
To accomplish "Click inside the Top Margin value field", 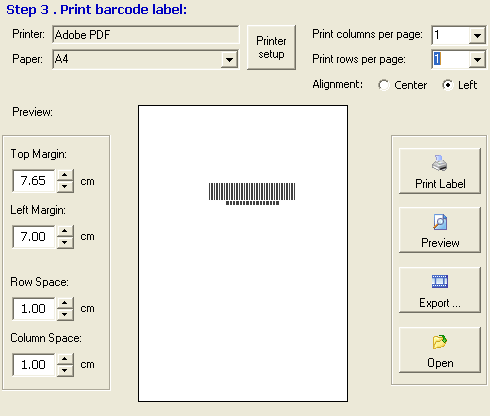I will (33, 181).
